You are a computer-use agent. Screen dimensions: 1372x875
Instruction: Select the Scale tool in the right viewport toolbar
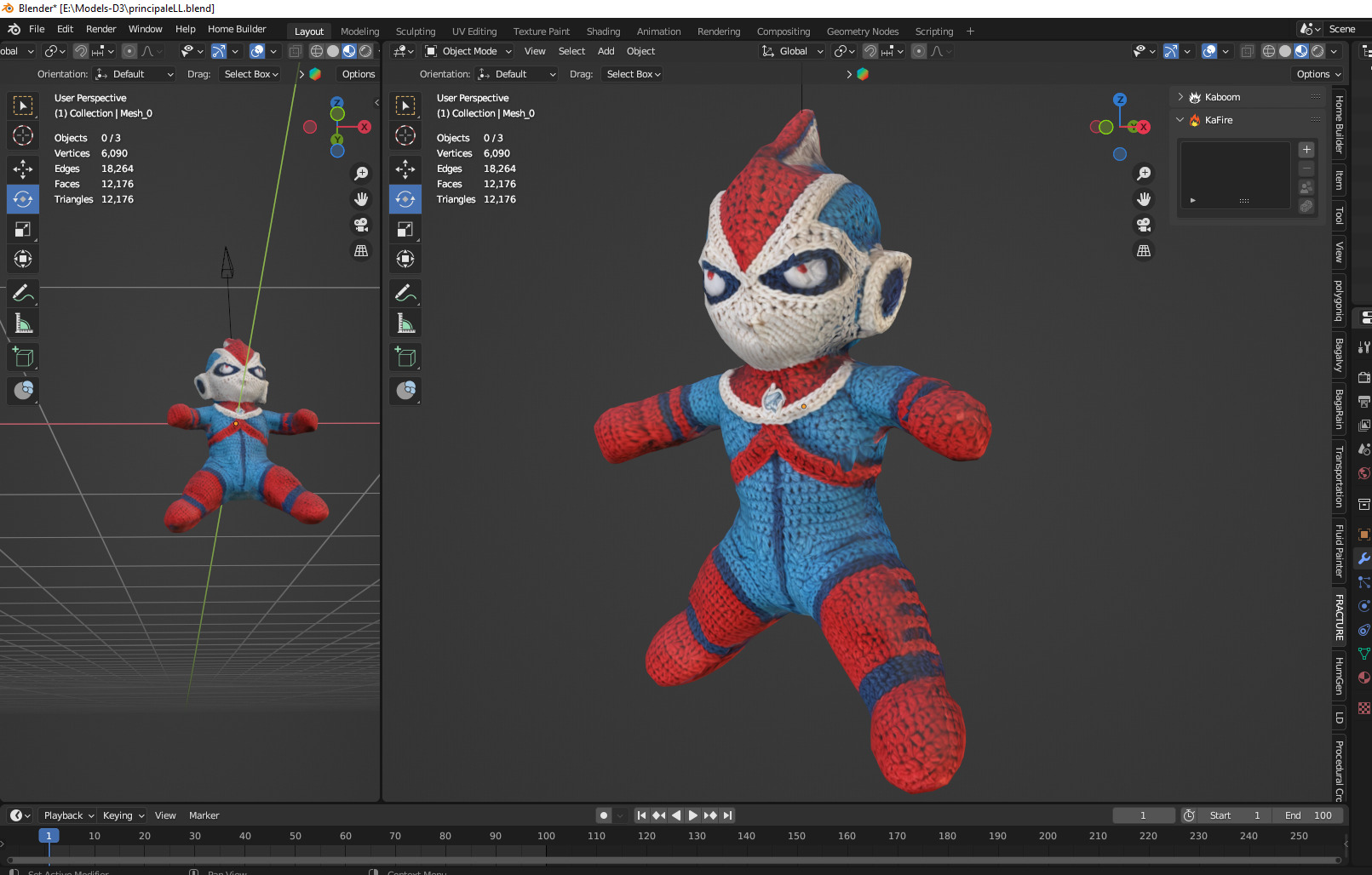tap(405, 229)
